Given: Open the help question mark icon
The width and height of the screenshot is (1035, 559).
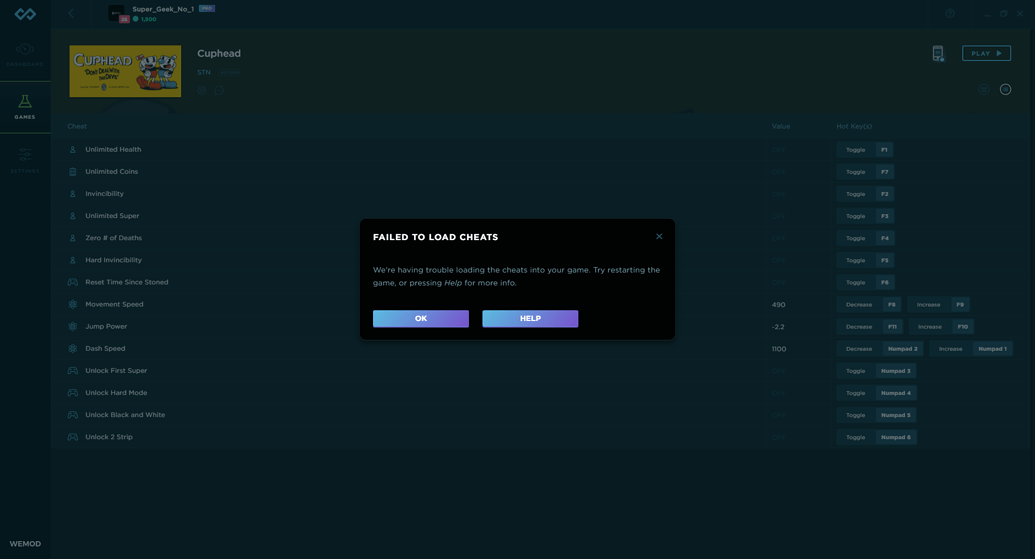Looking at the screenshot, I should click(x=950, y=14).
